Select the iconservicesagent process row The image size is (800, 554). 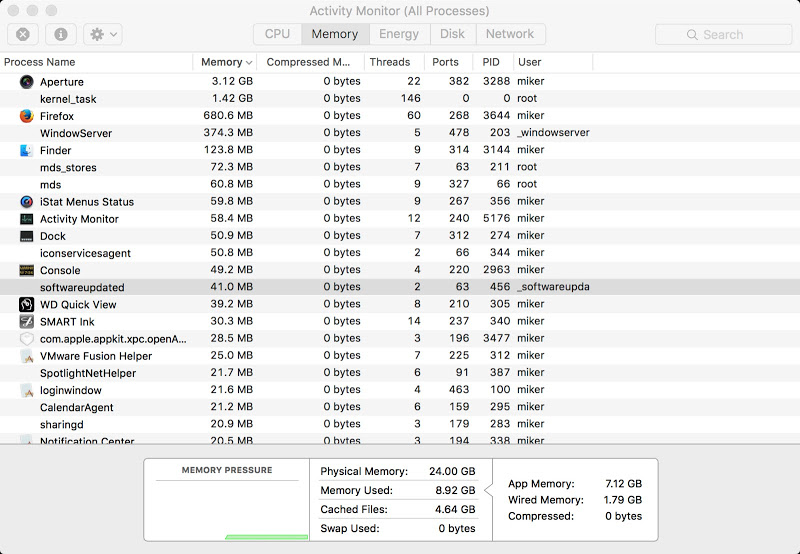pyautogui.click(x=400, y=253)
